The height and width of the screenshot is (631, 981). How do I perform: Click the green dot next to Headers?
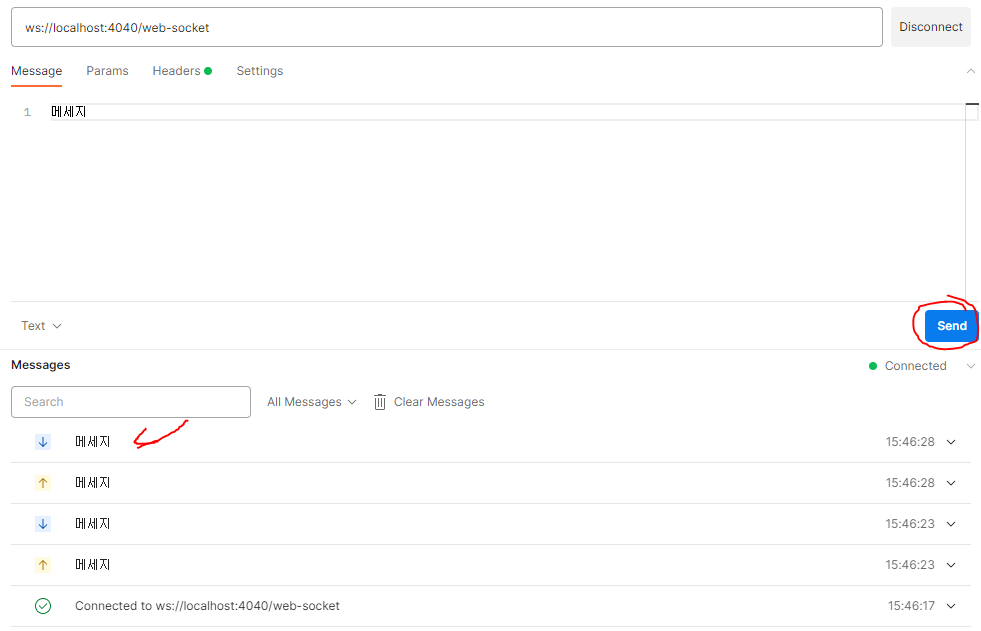tap(208, 71)
